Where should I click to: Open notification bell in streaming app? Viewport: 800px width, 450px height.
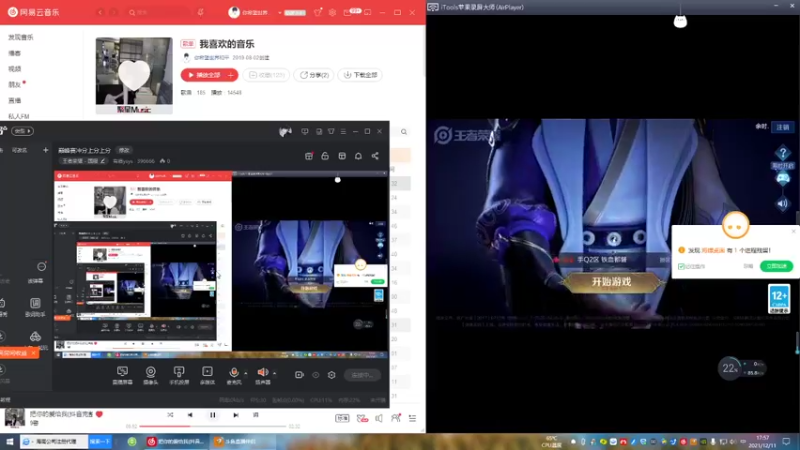point(358,156)
